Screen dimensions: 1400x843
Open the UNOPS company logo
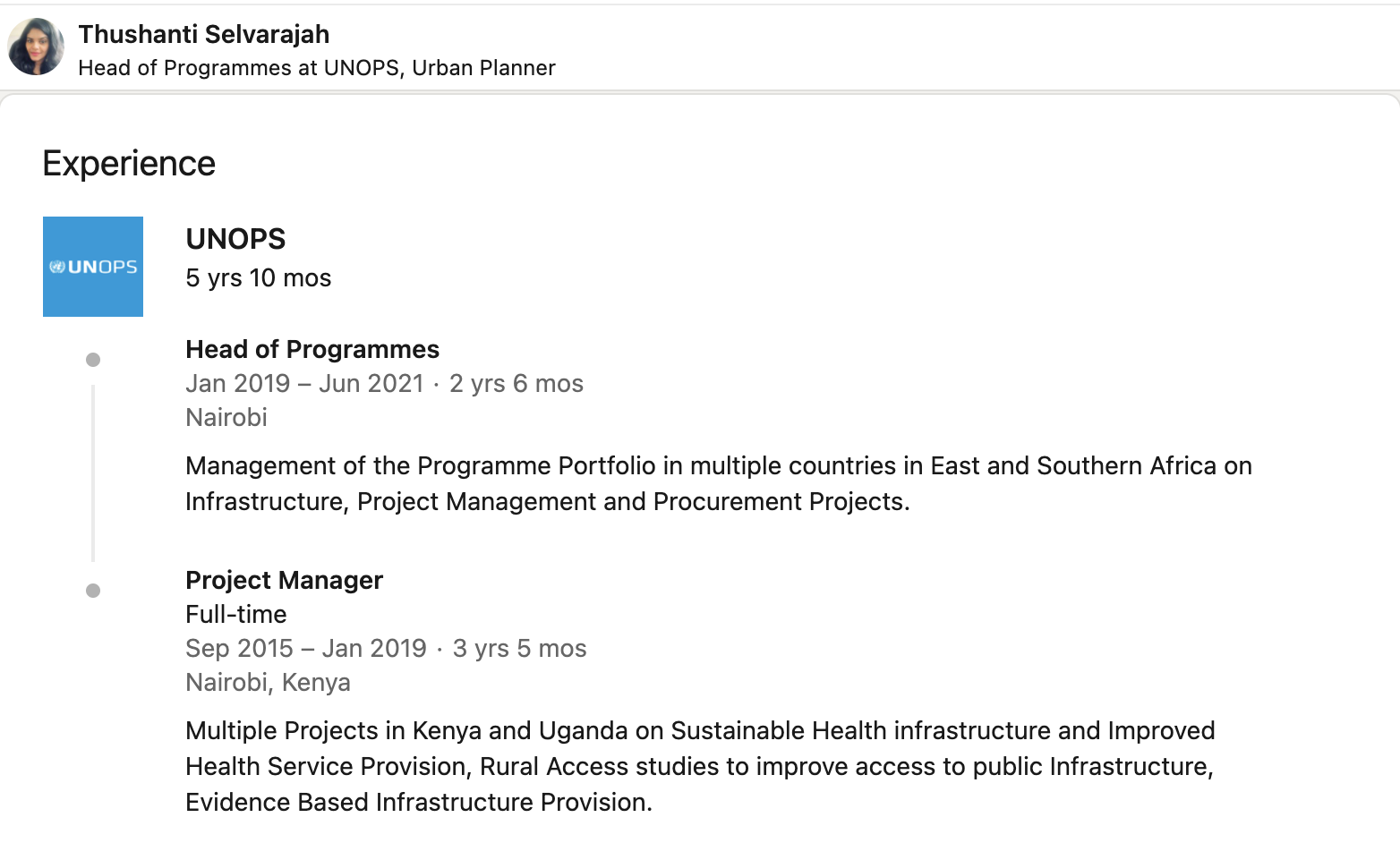(93, 267)
